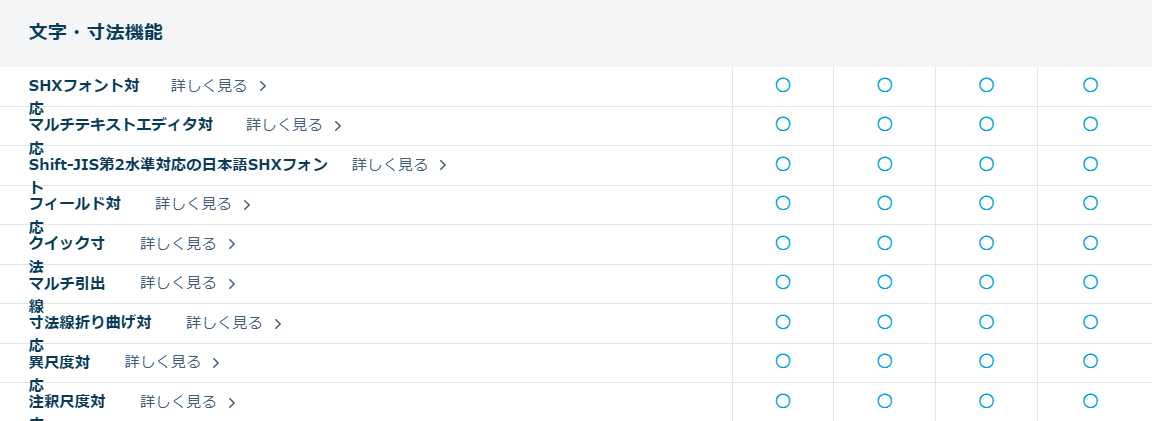The height and width of the screenshot is (421, 1152).
Task: Open 詳しく見る link for 寸法線折り曲げ対応
Action: [224, 323]
